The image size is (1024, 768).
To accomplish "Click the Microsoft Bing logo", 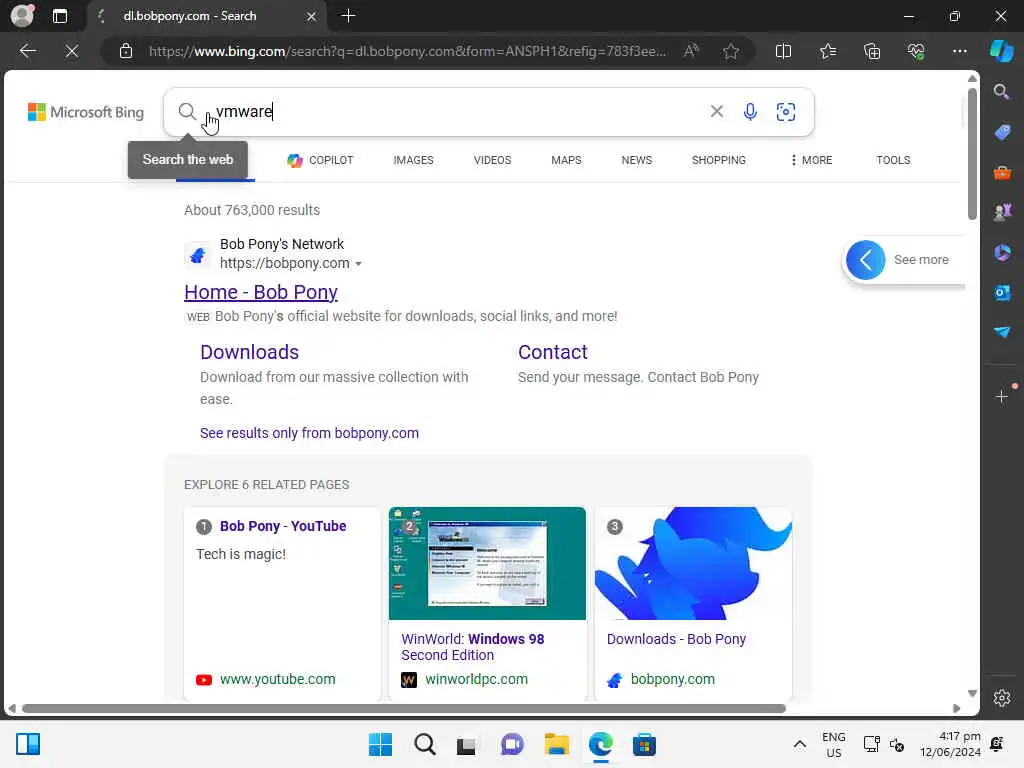I will (86, 112).
